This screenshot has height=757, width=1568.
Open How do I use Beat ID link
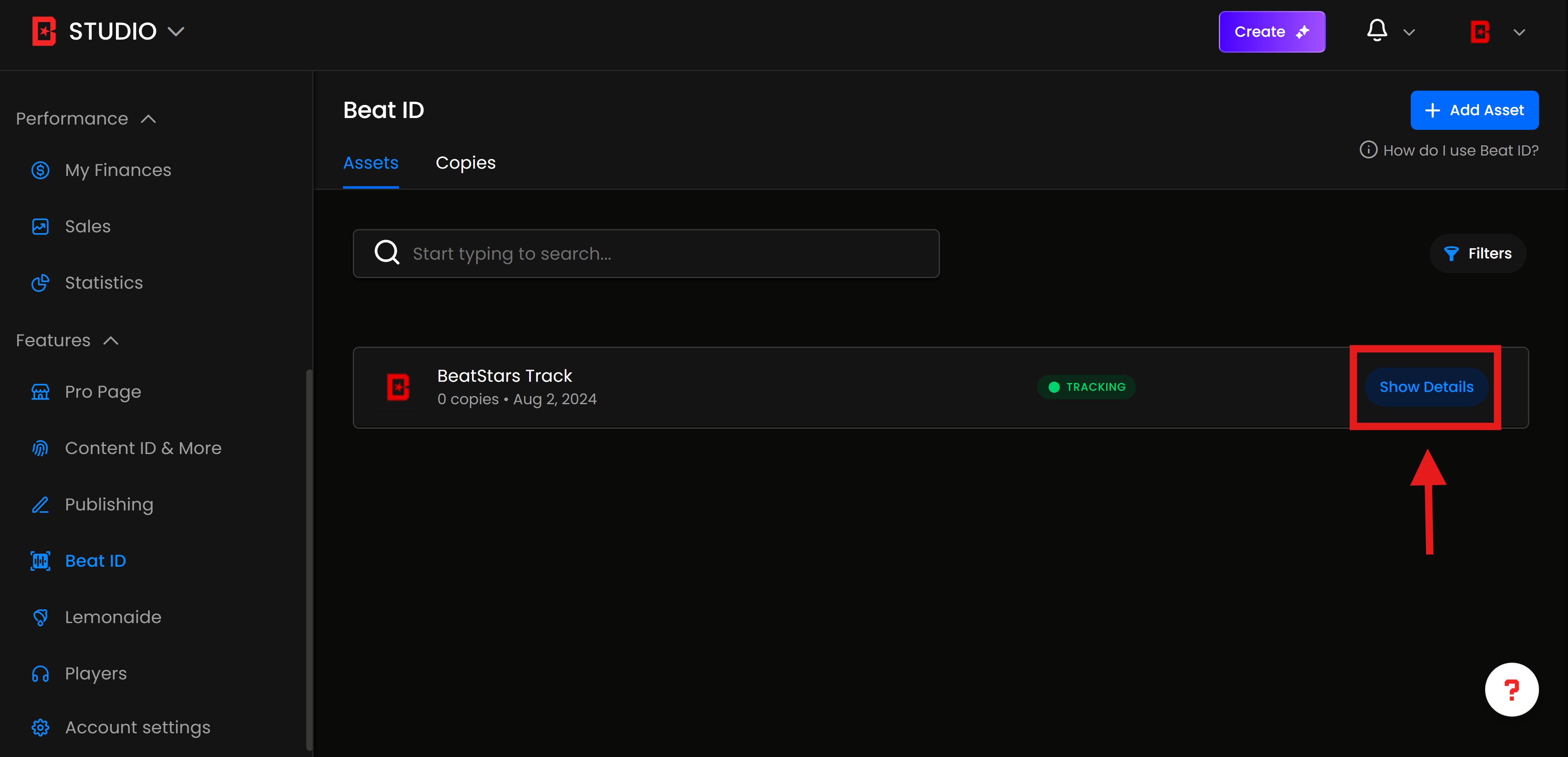[x=1461, y=150]
